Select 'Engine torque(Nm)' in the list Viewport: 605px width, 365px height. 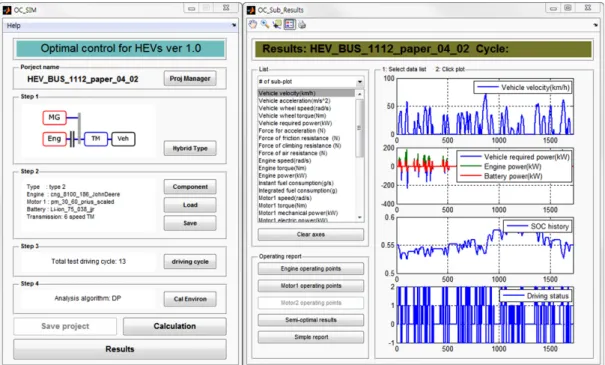(306, 168)
